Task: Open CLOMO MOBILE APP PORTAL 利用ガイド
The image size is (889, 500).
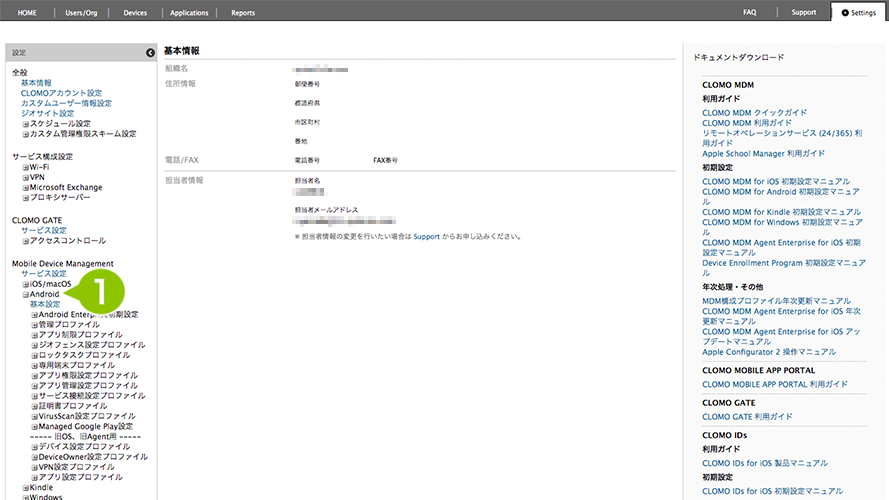Action: coord(775,384)
